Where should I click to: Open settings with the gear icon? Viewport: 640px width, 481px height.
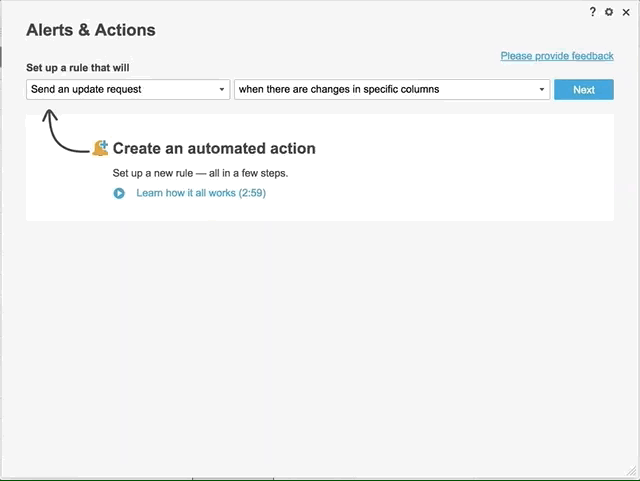click(609, 12)
